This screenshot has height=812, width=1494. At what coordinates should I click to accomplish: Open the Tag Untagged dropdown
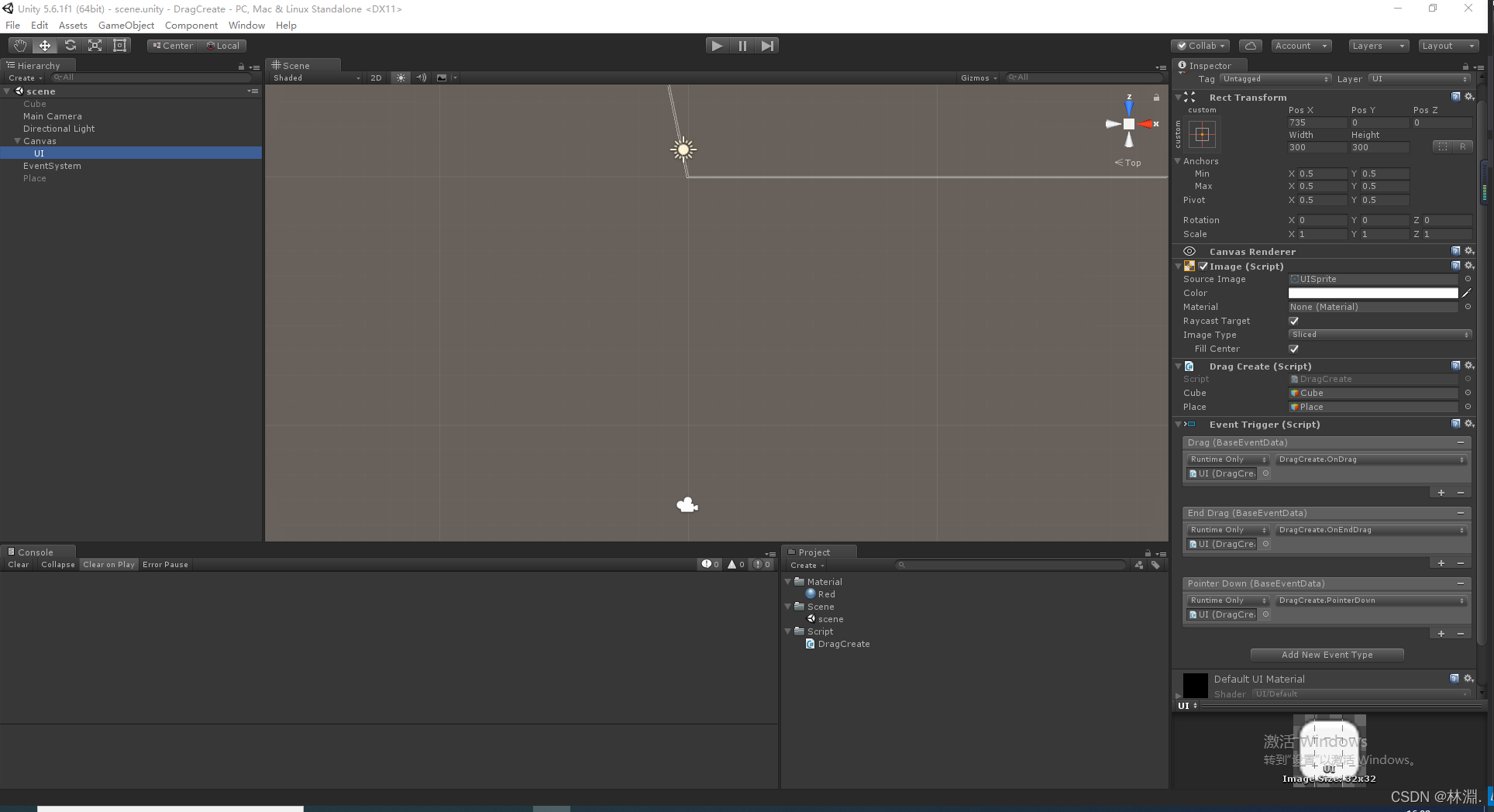[x=1275, y=79]
